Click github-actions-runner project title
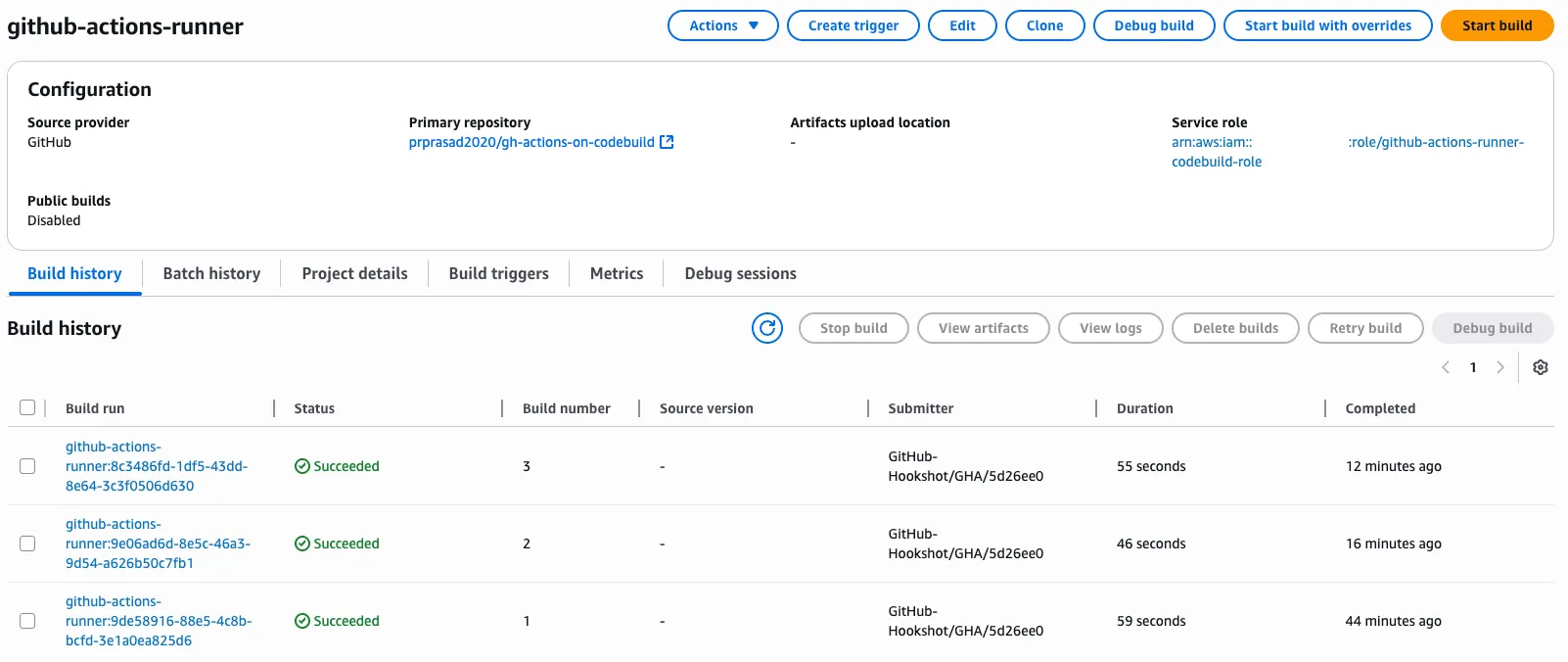The image size is (1568, 662). coord(125,26)
